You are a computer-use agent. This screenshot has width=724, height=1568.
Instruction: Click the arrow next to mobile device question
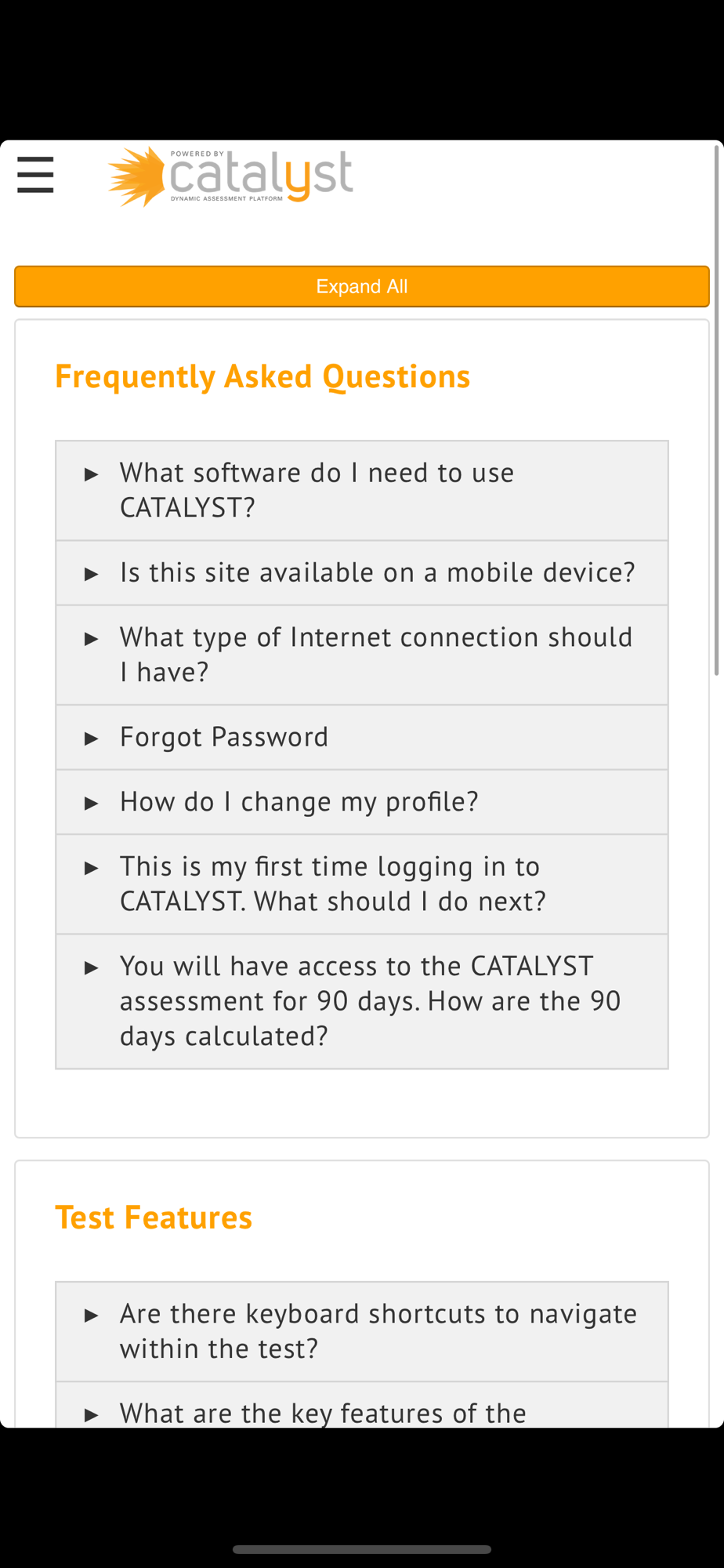click(x=92, y=574)
